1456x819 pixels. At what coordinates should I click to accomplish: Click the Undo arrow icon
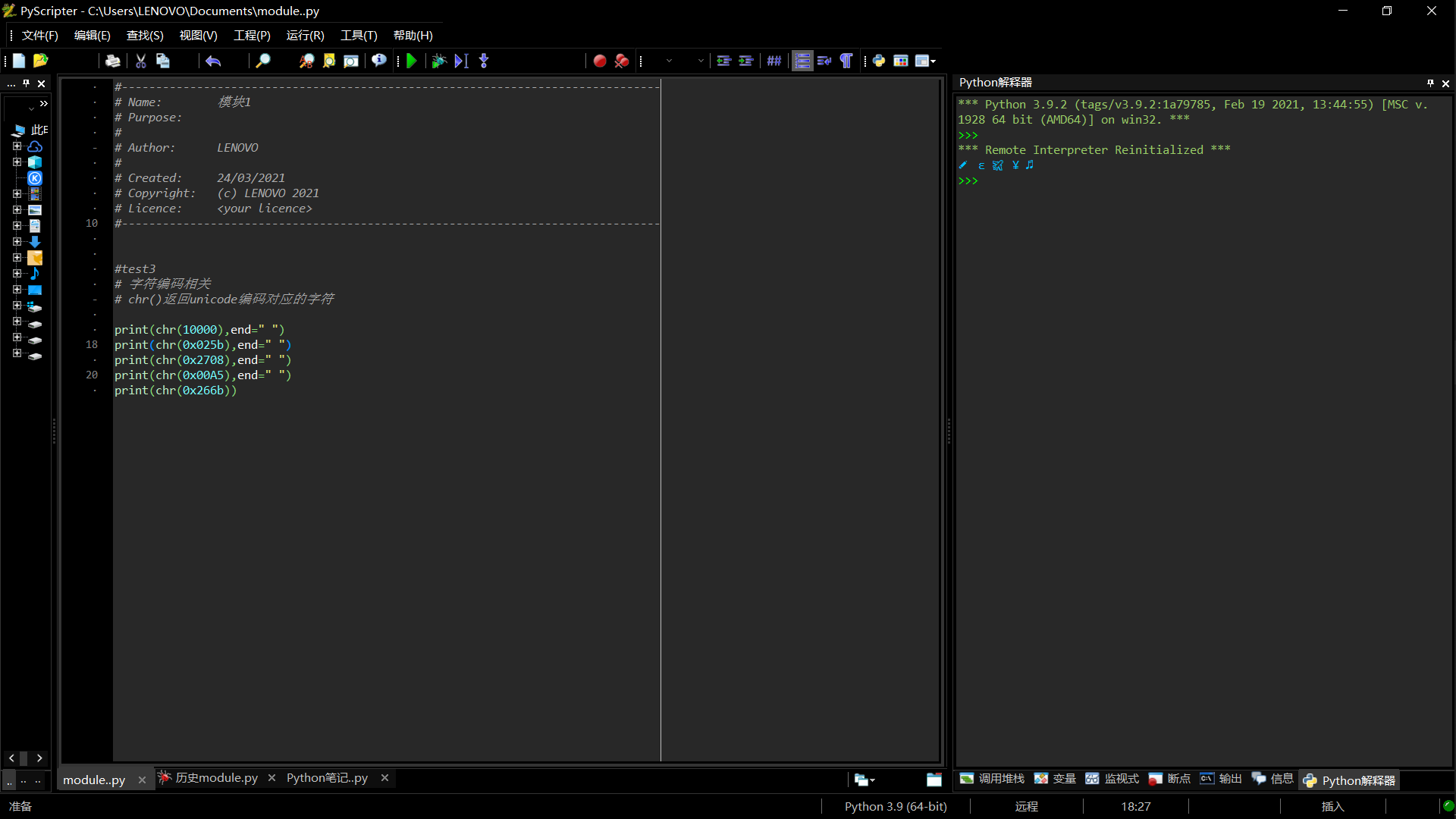coord(213,61)
